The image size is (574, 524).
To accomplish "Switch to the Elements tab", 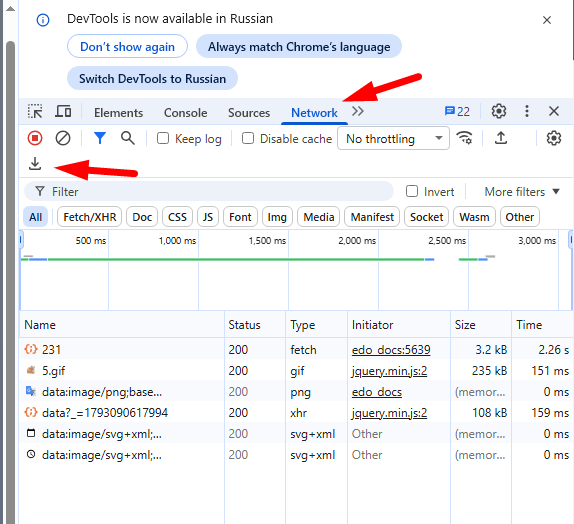I will (118, 113).
